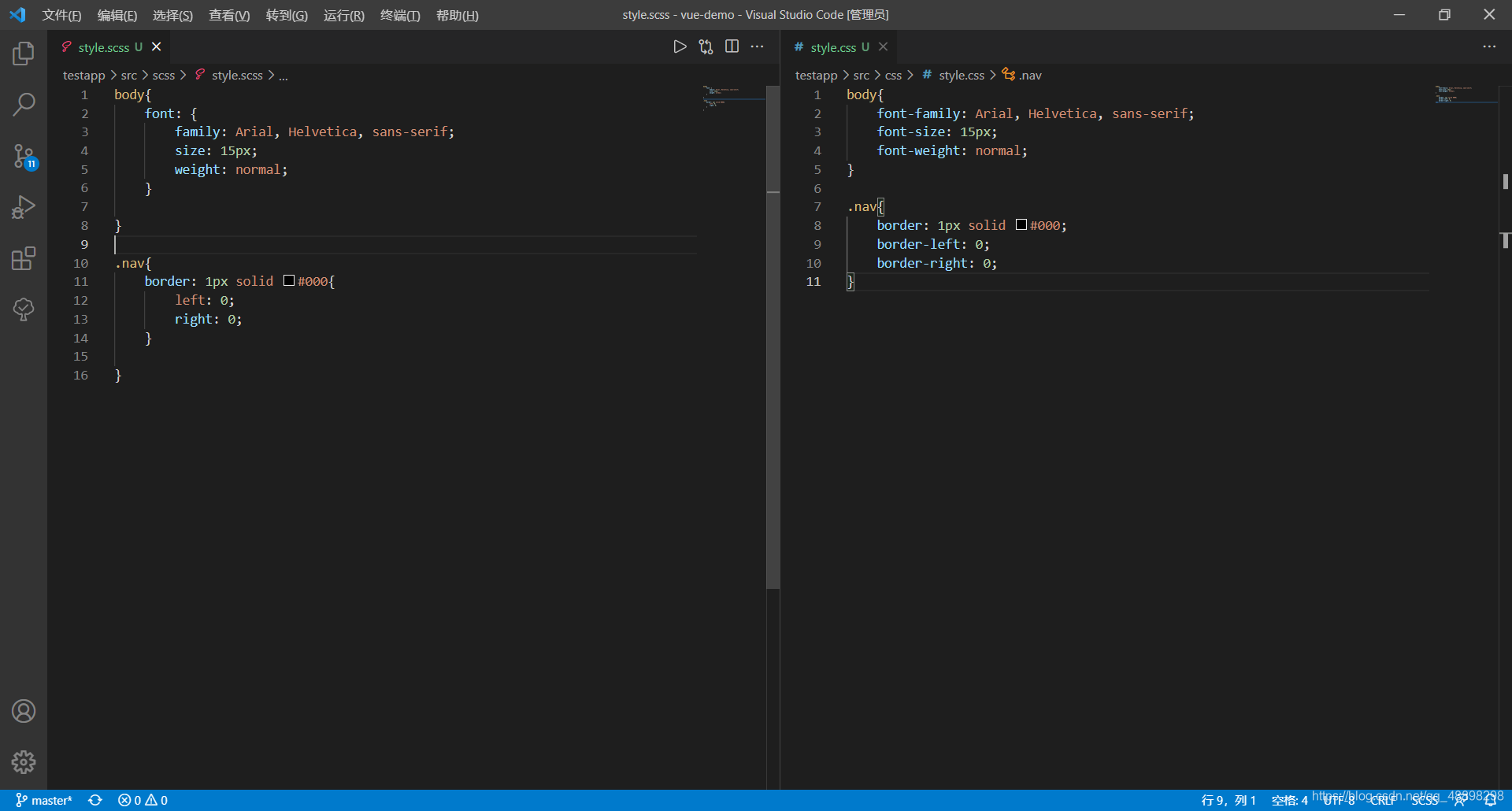Viewport: 1512px width, 811px height.
Task: Toggle split editor layout icon
Action: 732,47
